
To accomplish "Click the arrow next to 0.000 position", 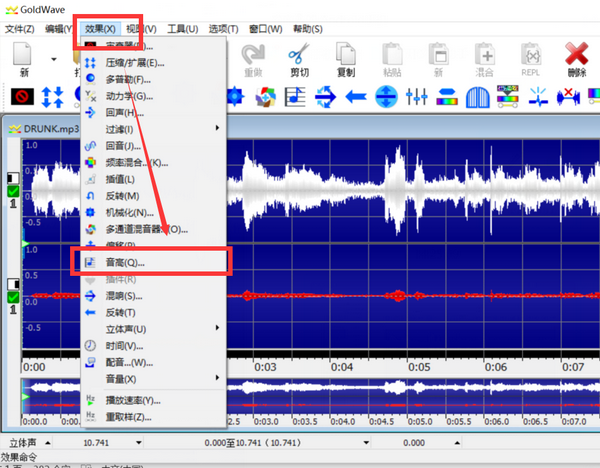I will click(457, 443).
